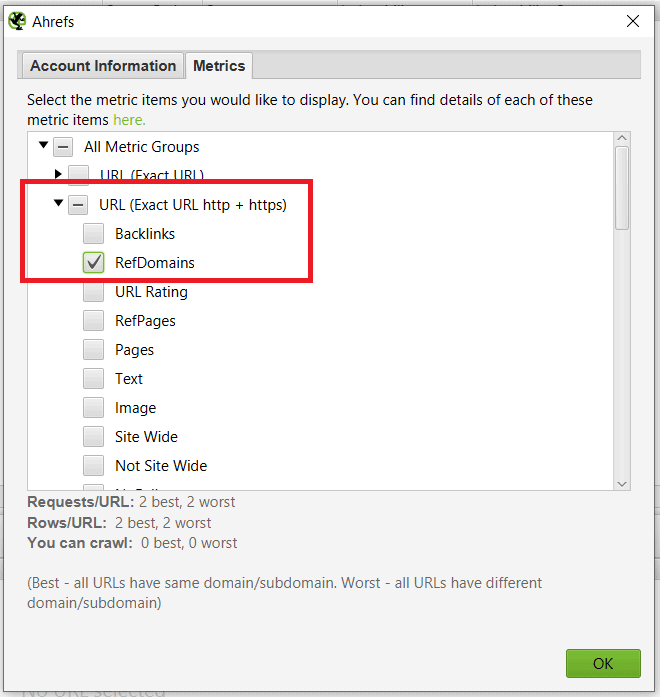
Task: Collapse URL (Exact URL http + https) group
Action: [x=58, y=203]
